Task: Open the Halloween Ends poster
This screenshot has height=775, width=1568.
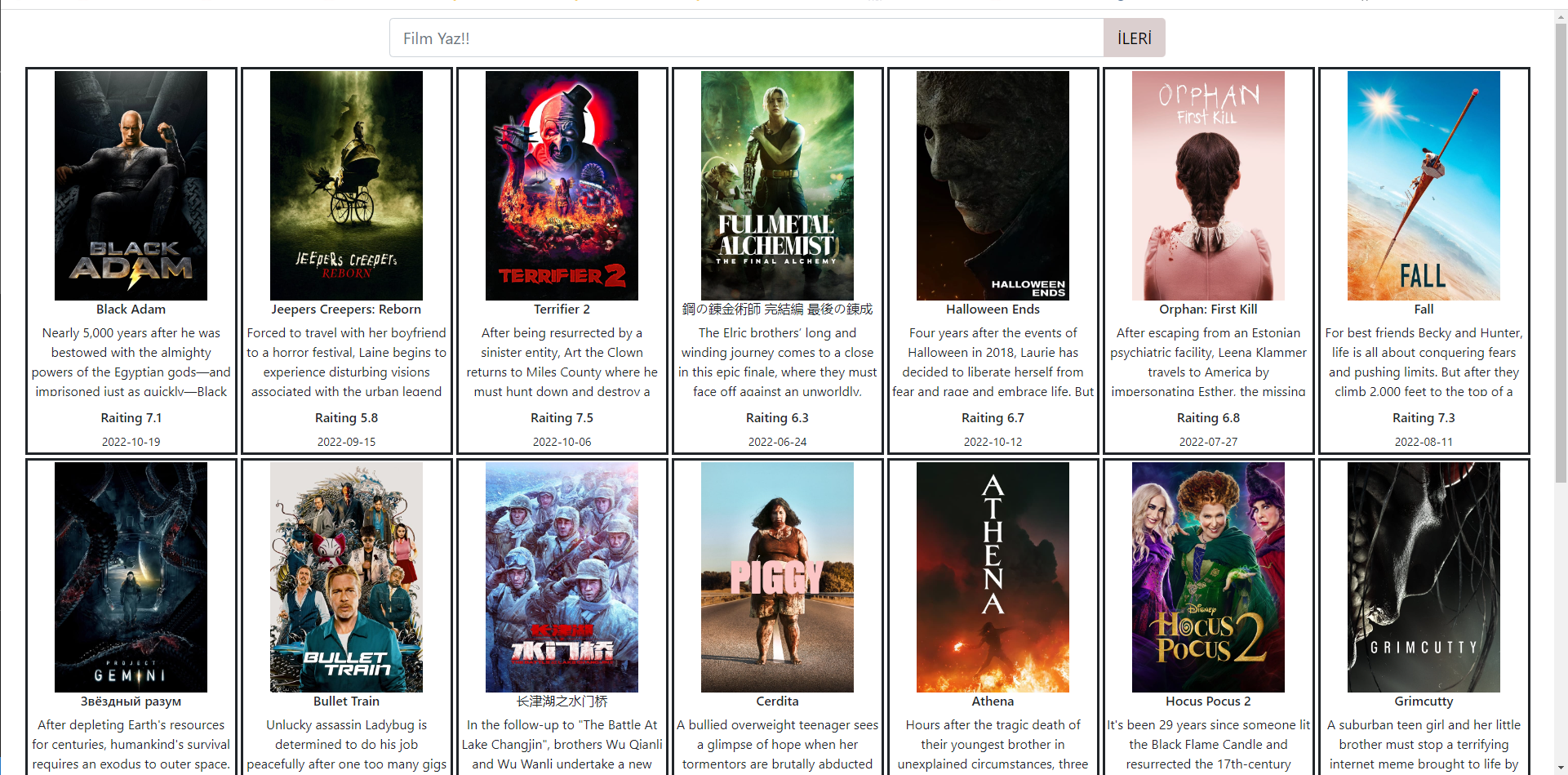Action: pyautogui.click(x=993, y=185)
